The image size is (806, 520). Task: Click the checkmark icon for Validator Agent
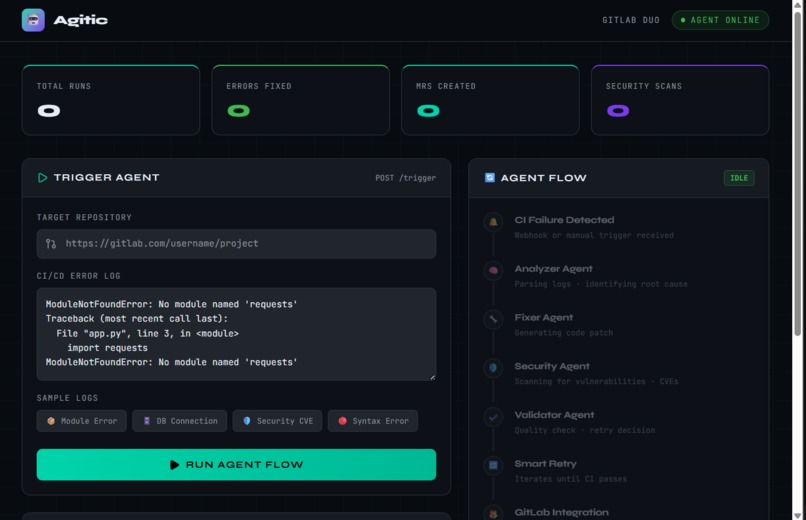tap(493, 417)
